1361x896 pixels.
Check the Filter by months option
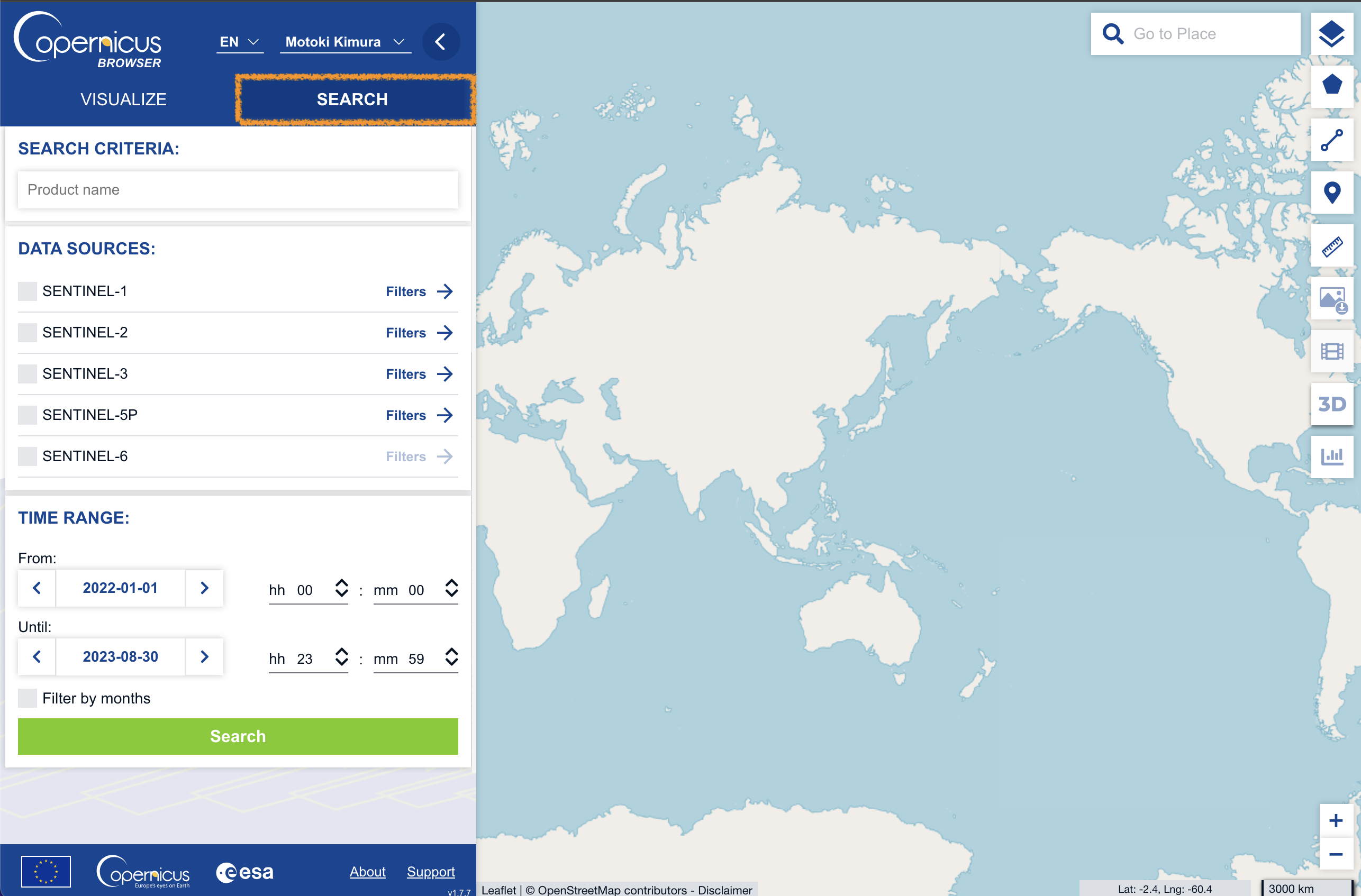tap(27, 698)
